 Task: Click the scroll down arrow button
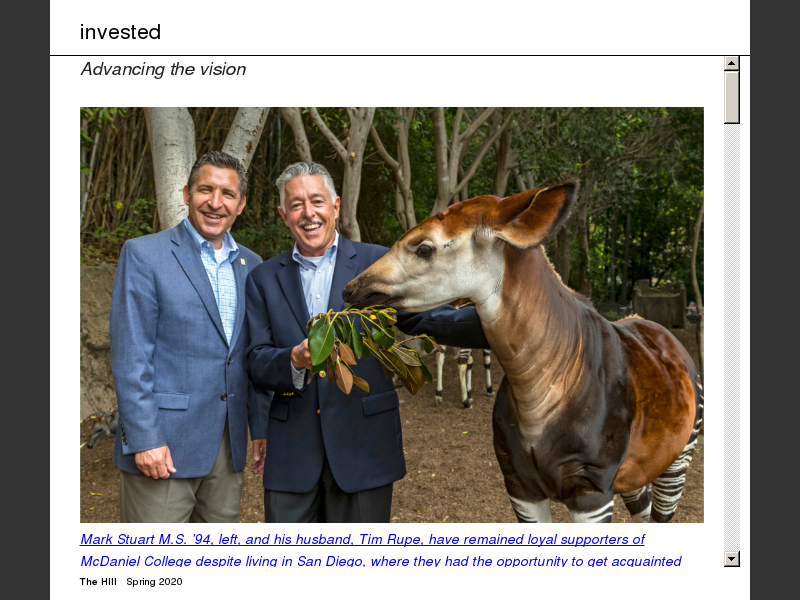(732, 559)
